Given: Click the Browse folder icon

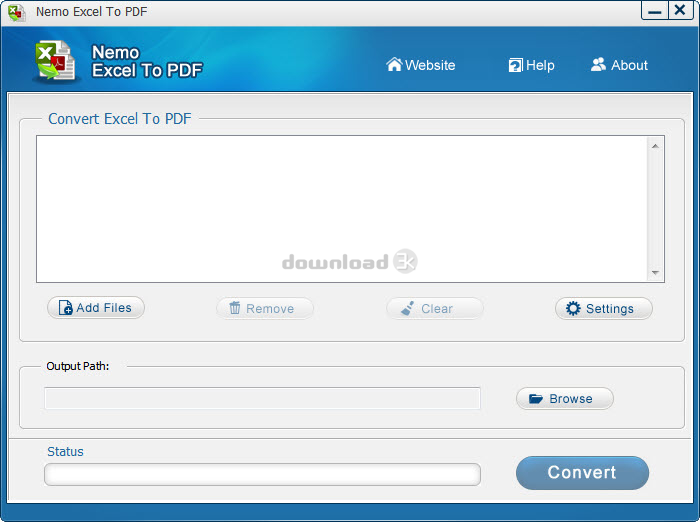Looking at the screenshot, I should point(535,399).
